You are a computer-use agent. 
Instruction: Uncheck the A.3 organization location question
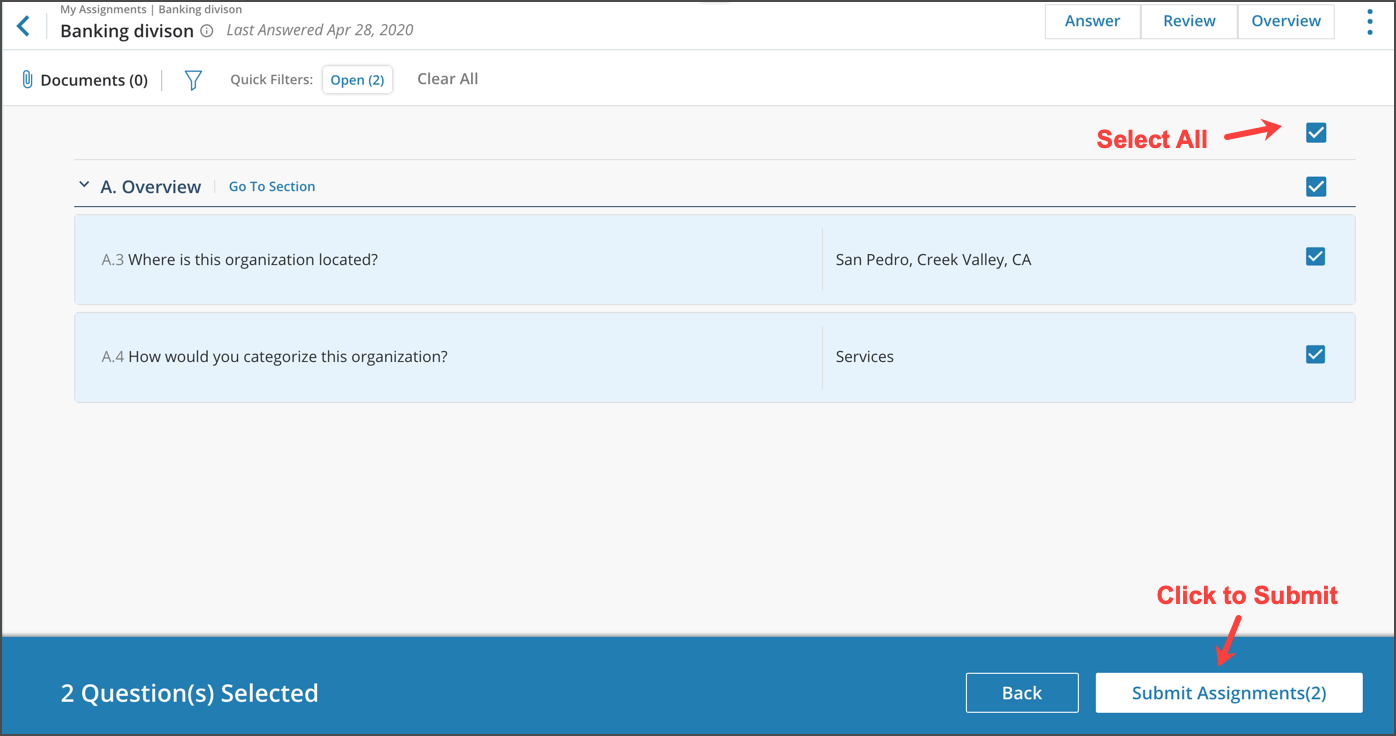(1316, 256)
